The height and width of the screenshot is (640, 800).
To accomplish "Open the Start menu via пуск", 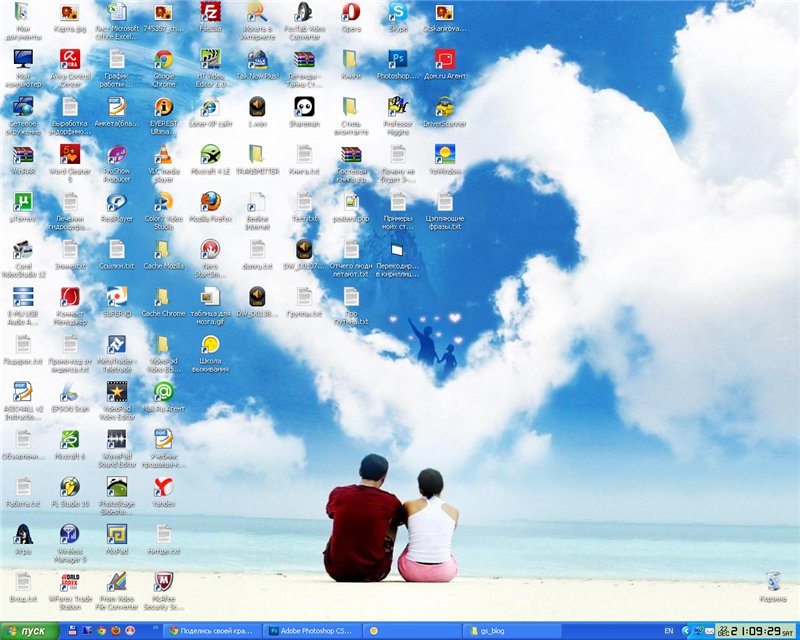I will 29,631.
